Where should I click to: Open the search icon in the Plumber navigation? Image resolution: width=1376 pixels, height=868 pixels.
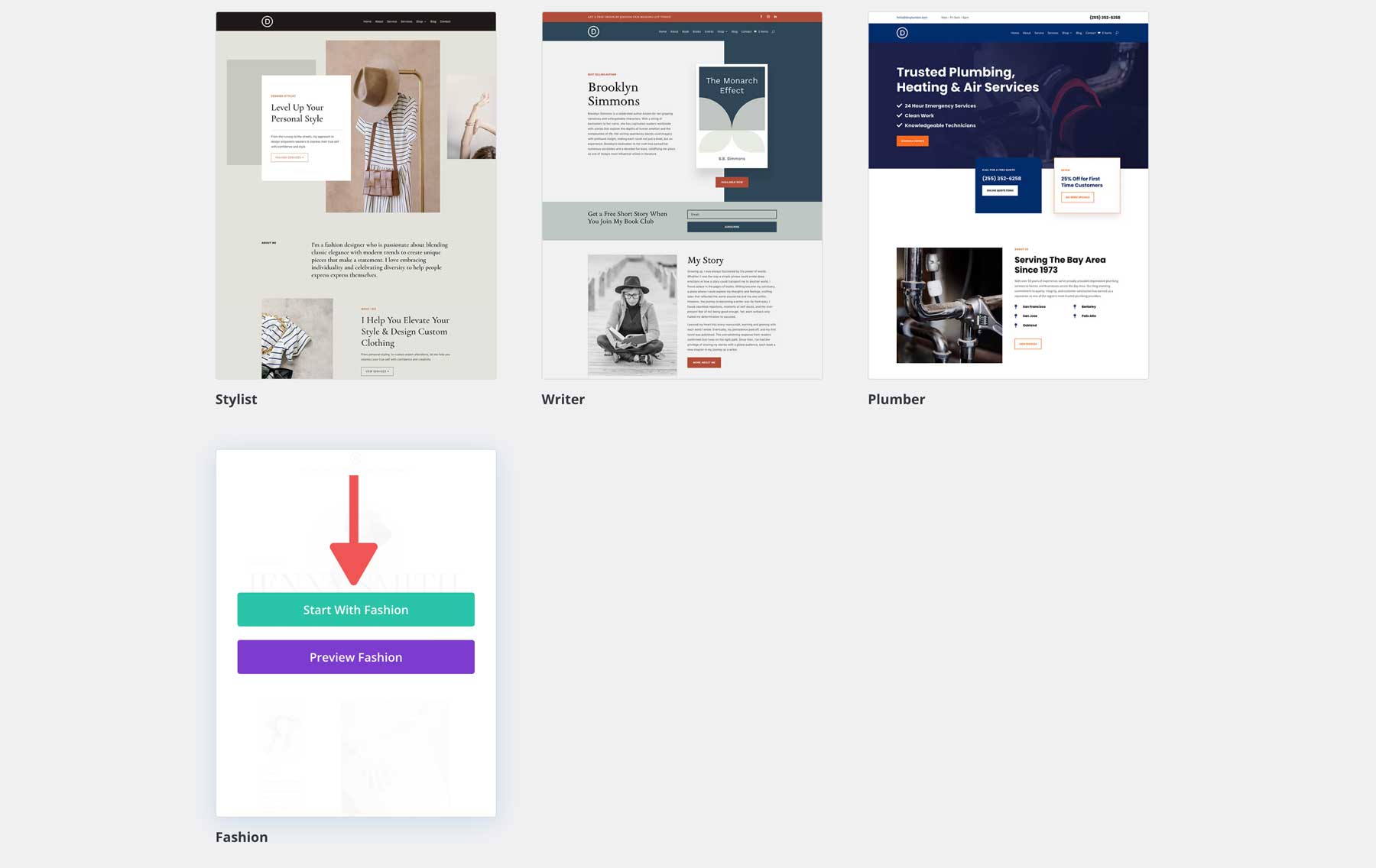tap(1117, 33)
